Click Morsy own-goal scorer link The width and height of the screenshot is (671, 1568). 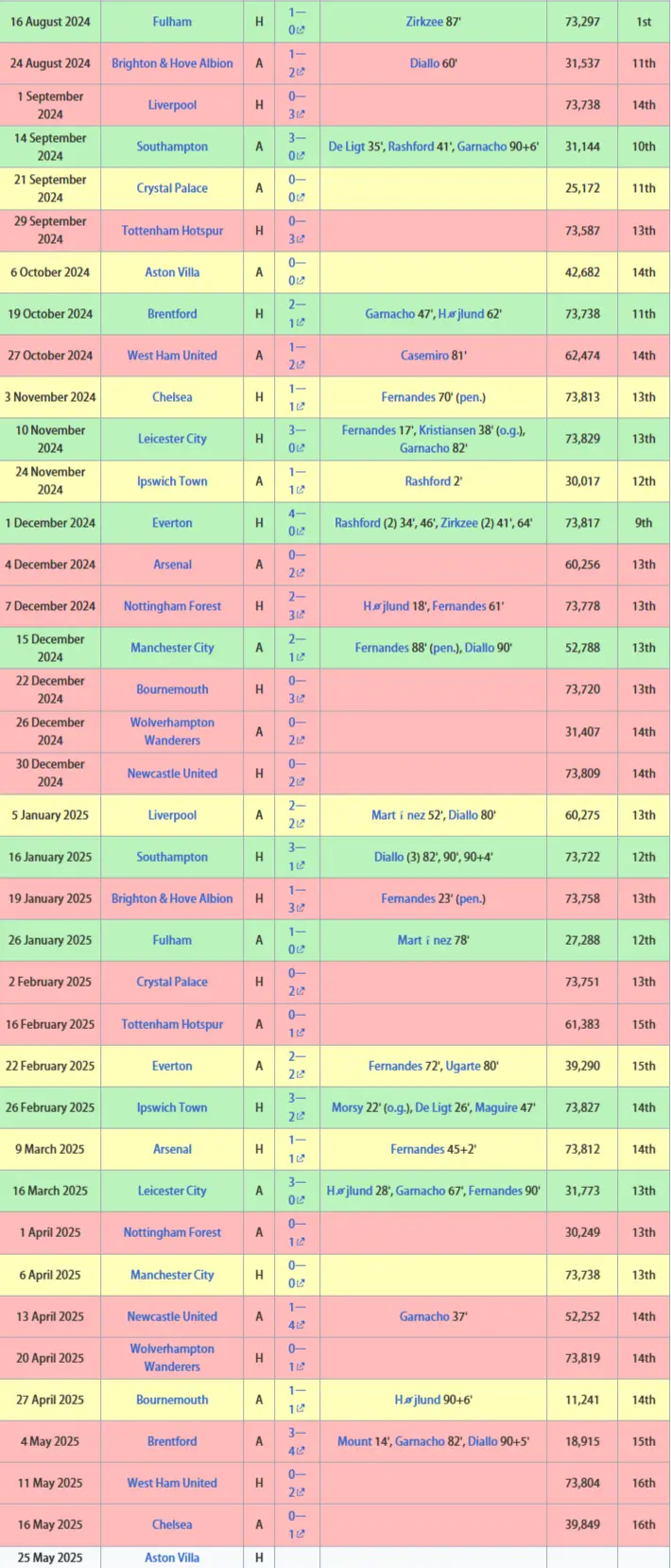pyautogui.click(x=348, y=1107)
